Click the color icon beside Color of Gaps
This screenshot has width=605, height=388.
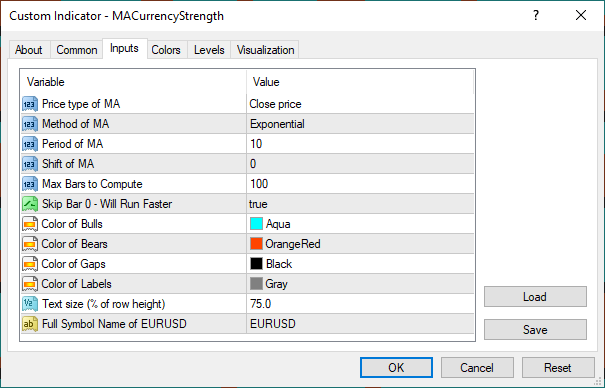30,264
